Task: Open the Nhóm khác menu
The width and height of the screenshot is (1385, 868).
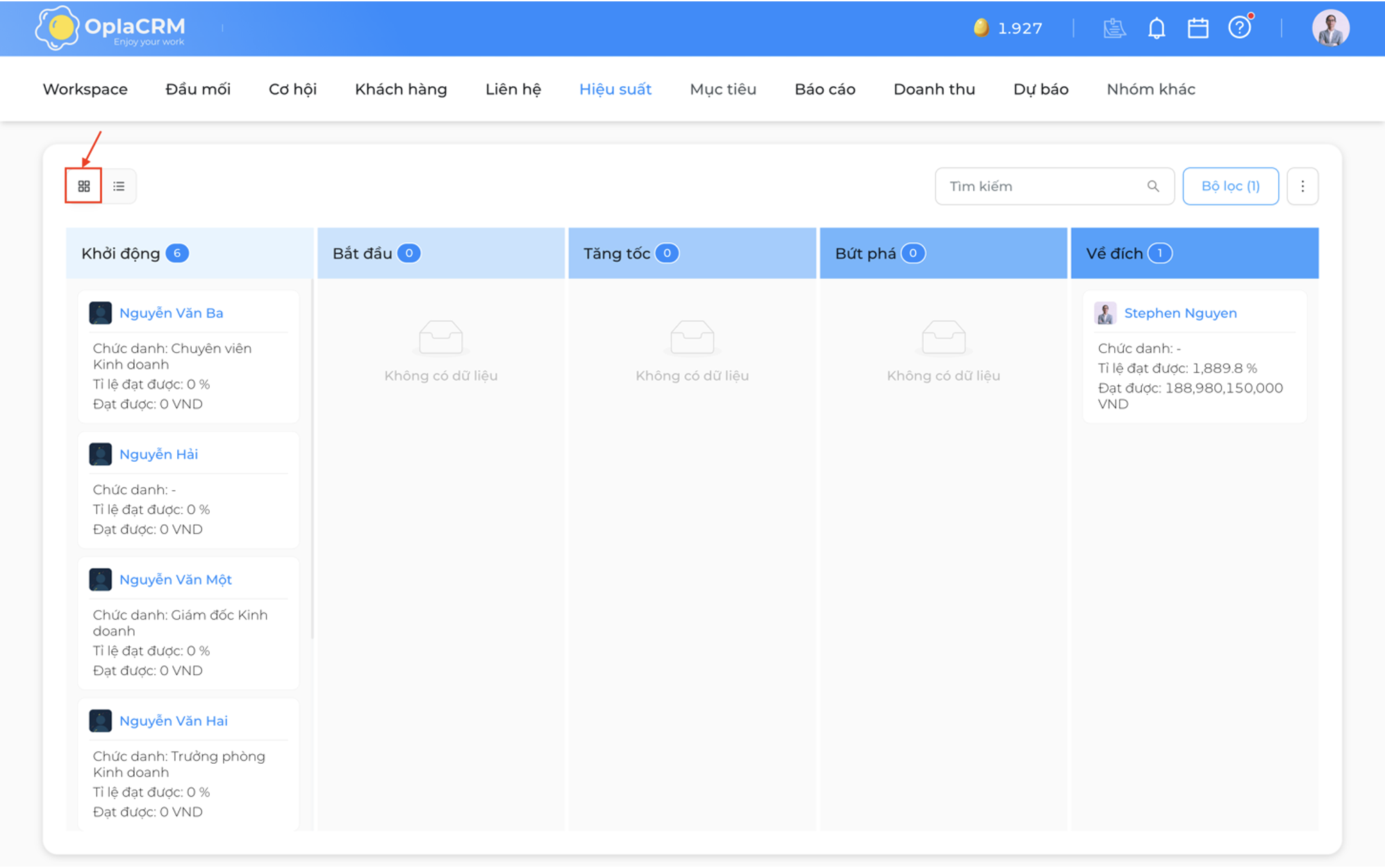Action: point(1151,89)
